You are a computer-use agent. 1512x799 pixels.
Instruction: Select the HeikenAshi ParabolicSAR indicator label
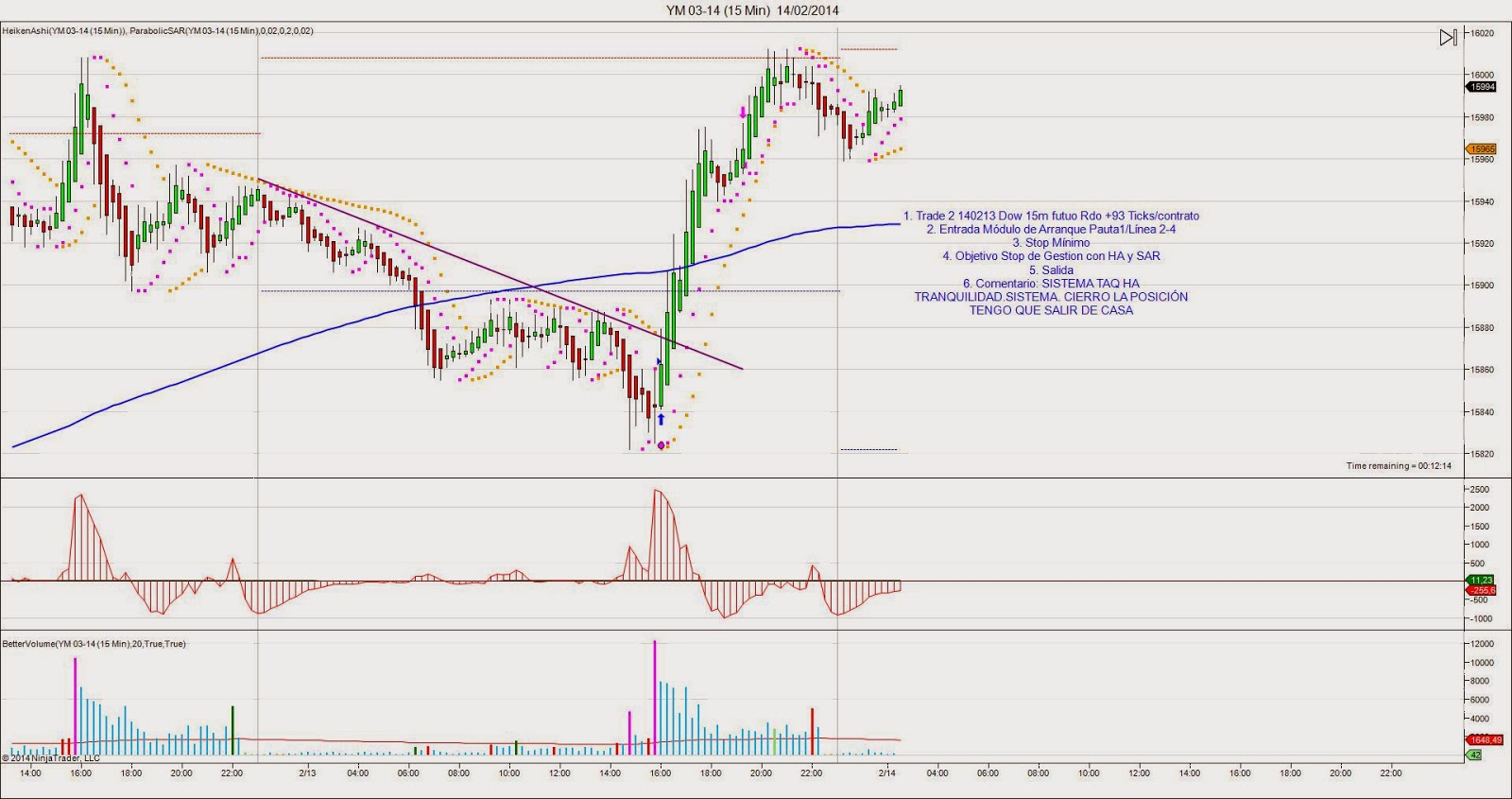(158, 31)
